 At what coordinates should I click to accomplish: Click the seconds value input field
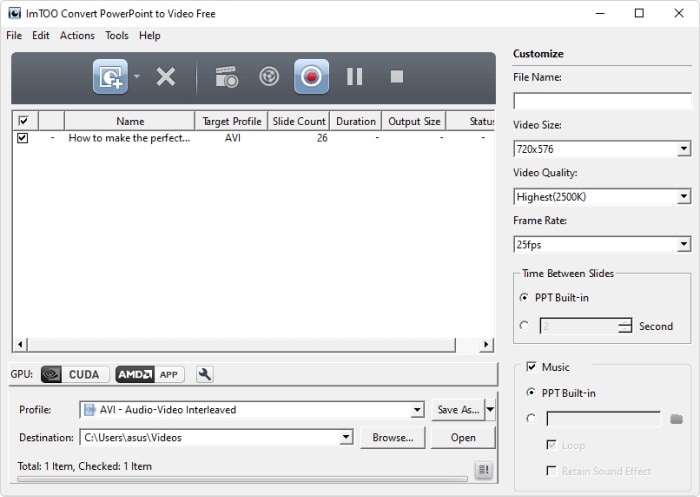(579, 326)
